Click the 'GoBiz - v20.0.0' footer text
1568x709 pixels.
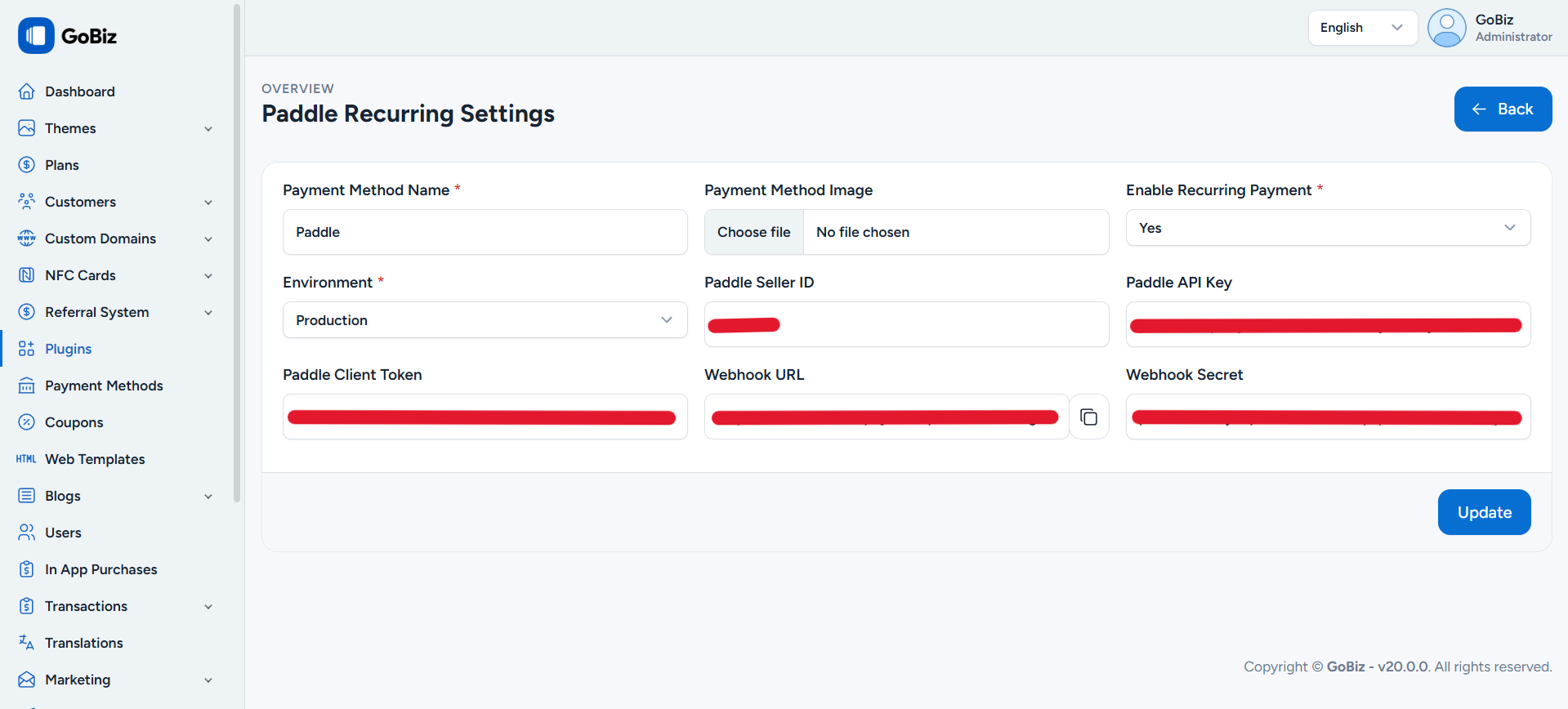[x=1378, y=667]
